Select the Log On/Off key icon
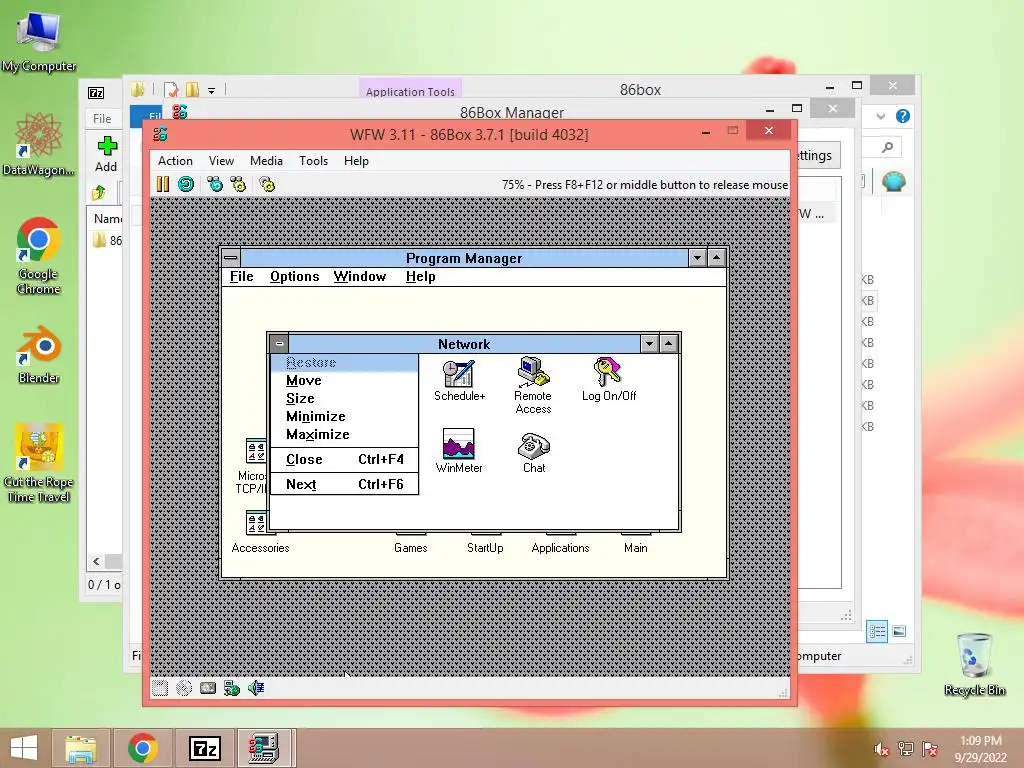 pyautogui.click(x=609, y=380)
